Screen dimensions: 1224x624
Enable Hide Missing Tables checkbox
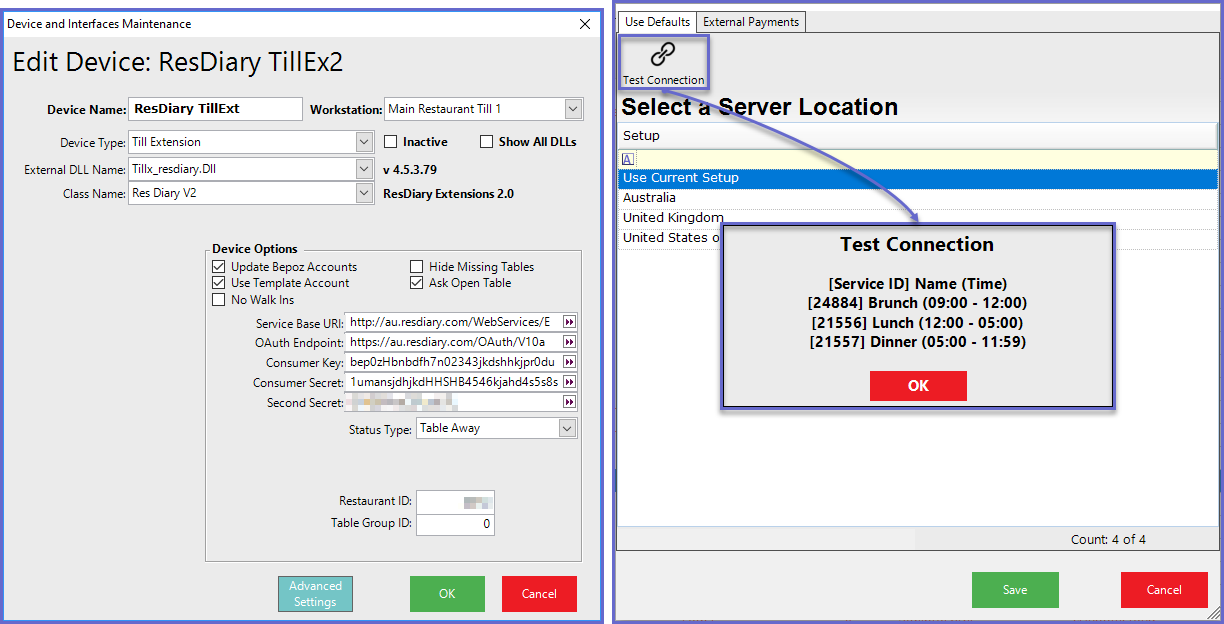point(417,267)
